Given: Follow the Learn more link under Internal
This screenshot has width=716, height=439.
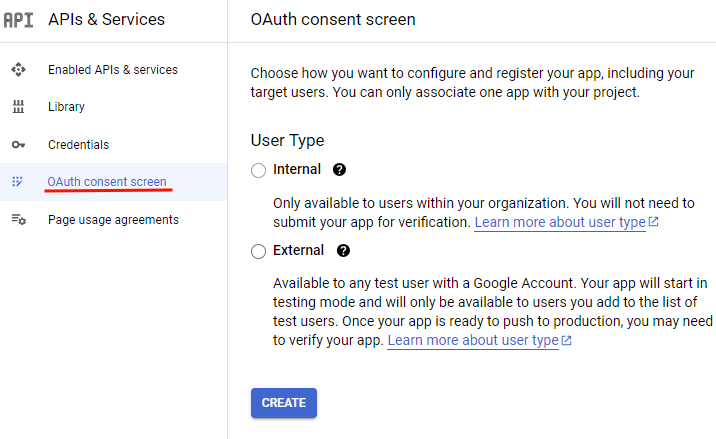Looking at the screenshot, I should coord(559,222).
